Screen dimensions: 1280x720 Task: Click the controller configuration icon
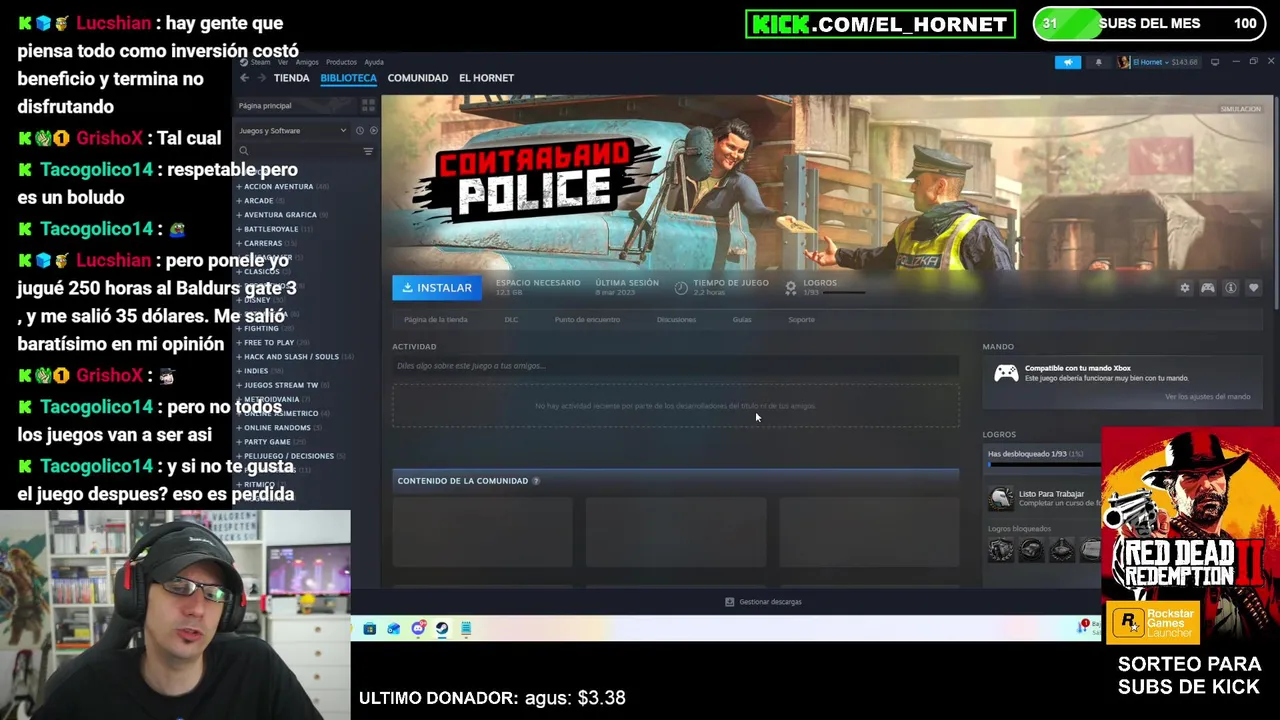point(1208,288)
